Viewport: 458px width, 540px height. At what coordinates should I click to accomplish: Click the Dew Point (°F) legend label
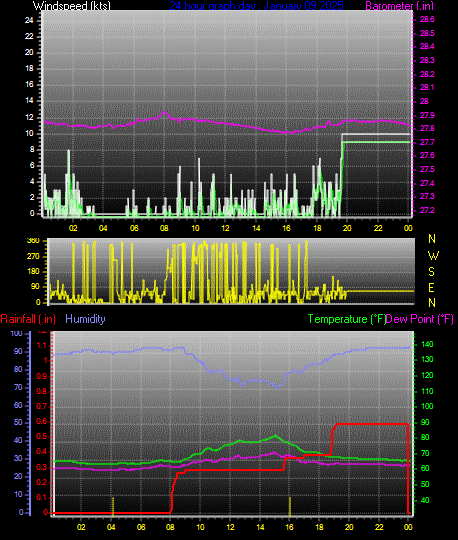420,319
